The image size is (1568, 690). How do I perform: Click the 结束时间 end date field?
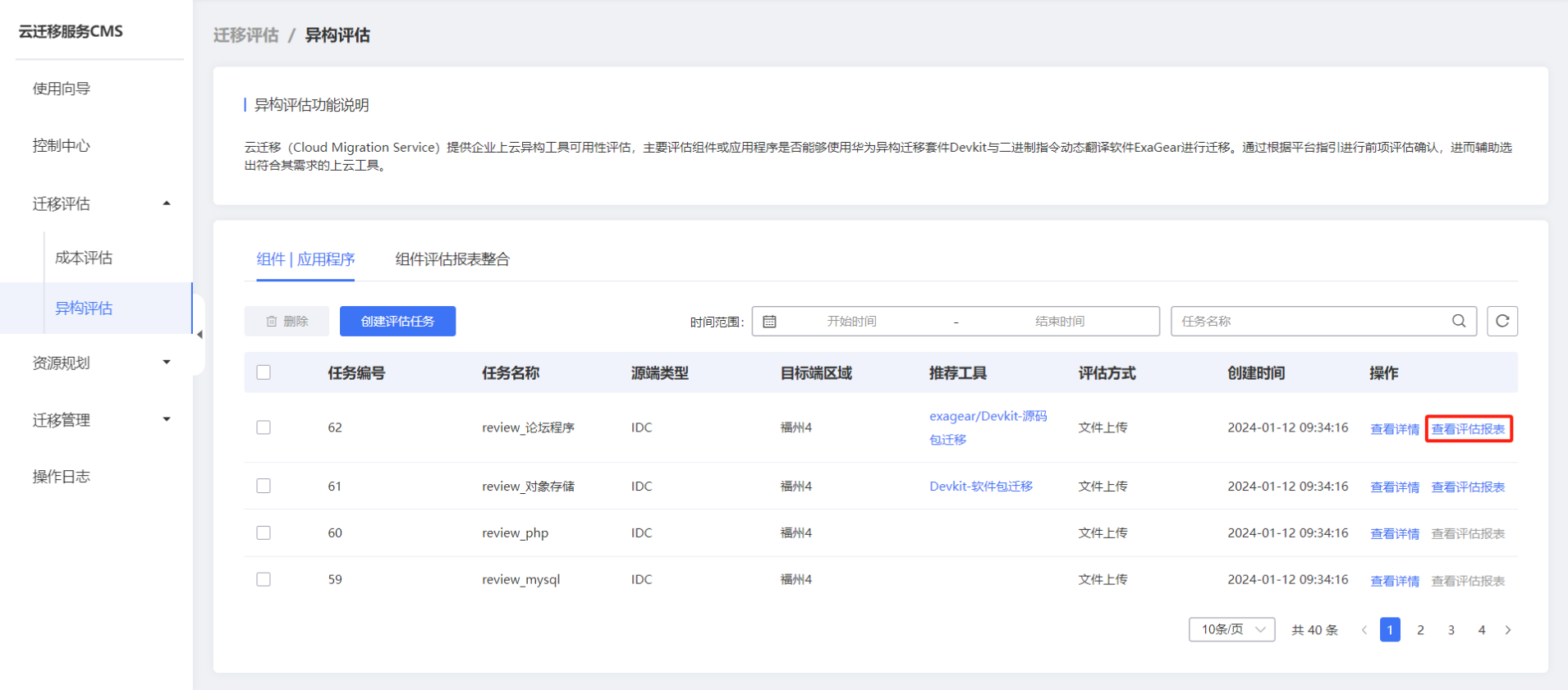click(x=1059, y=321)
